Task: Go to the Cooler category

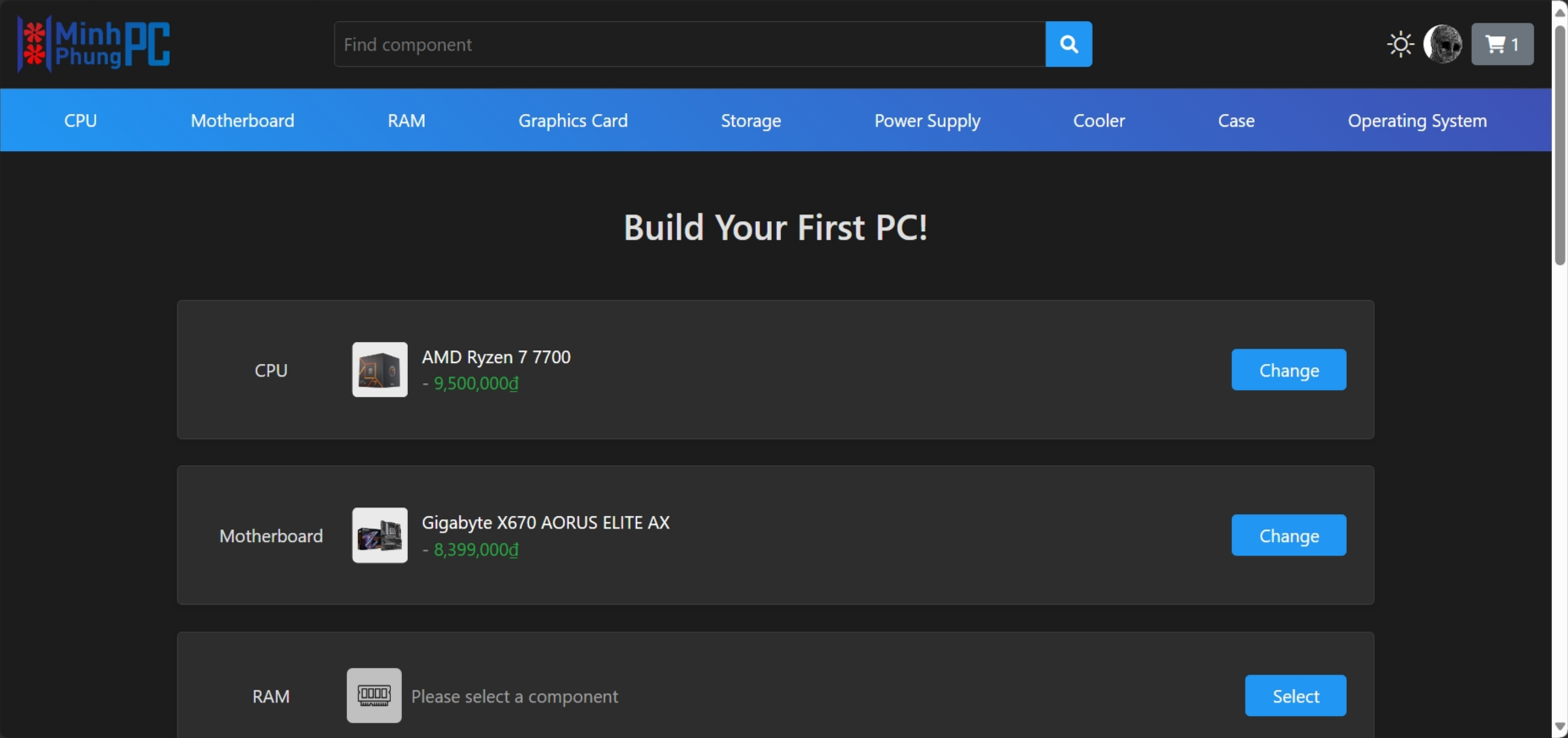Action: click(x=1099, y=121)
